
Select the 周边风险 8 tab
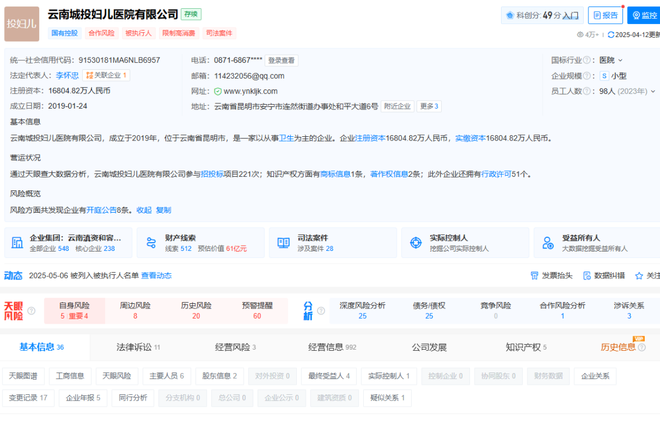135,311
